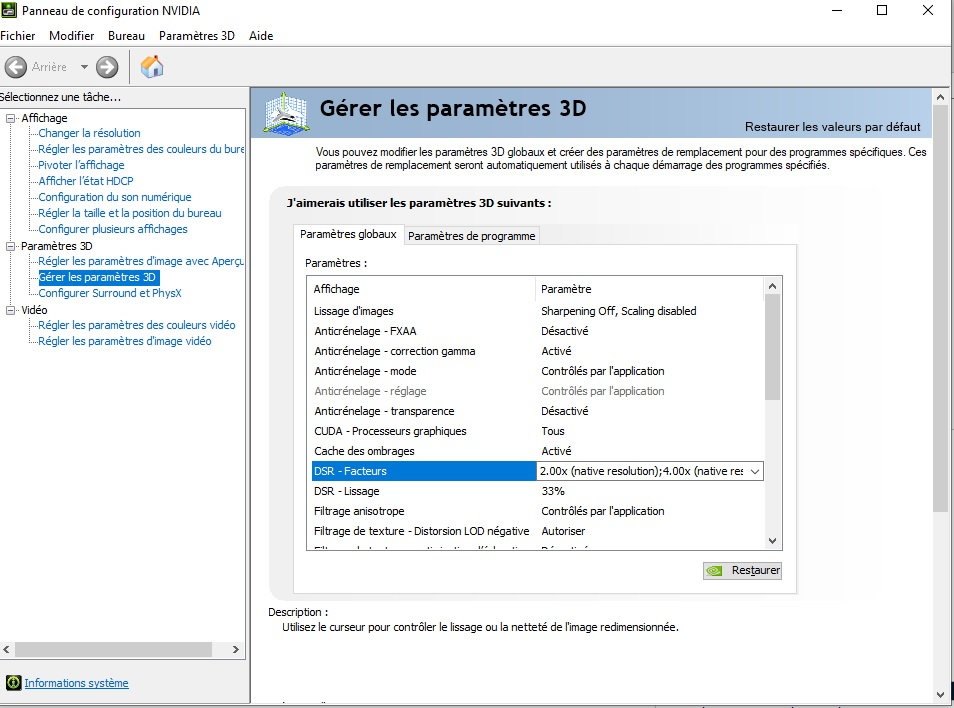Open Régler les paramètres des couleurs du bureau
This screenshot has width=954, height=708.
coord(141,149)
